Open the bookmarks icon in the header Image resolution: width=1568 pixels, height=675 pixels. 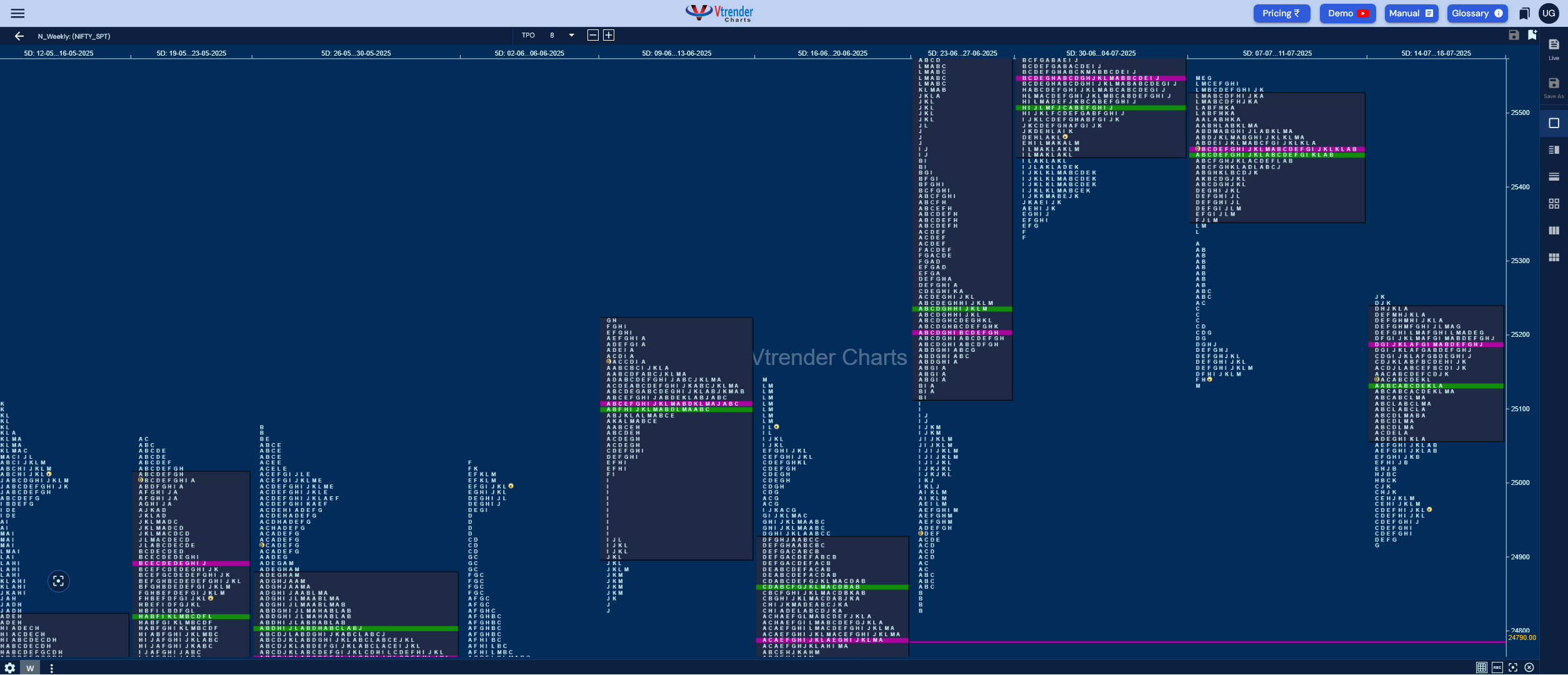[x=1524, y=13]
